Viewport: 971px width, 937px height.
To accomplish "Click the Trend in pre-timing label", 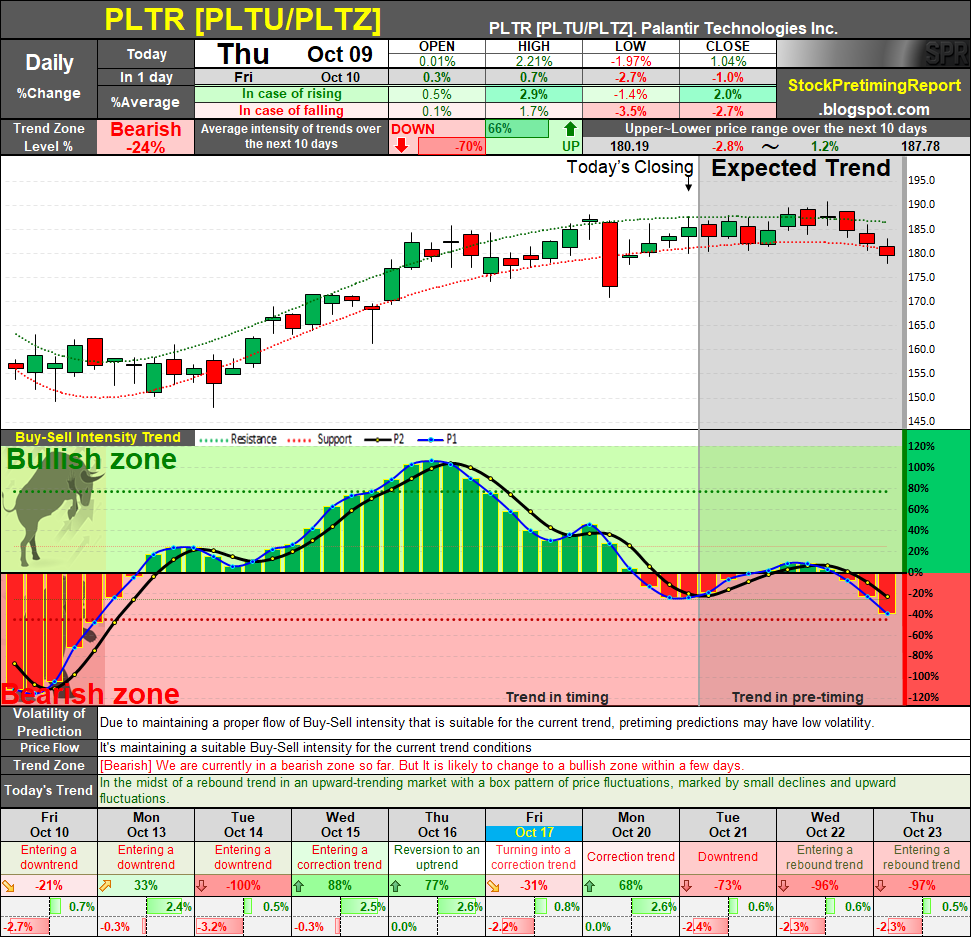I will point(798,697).
